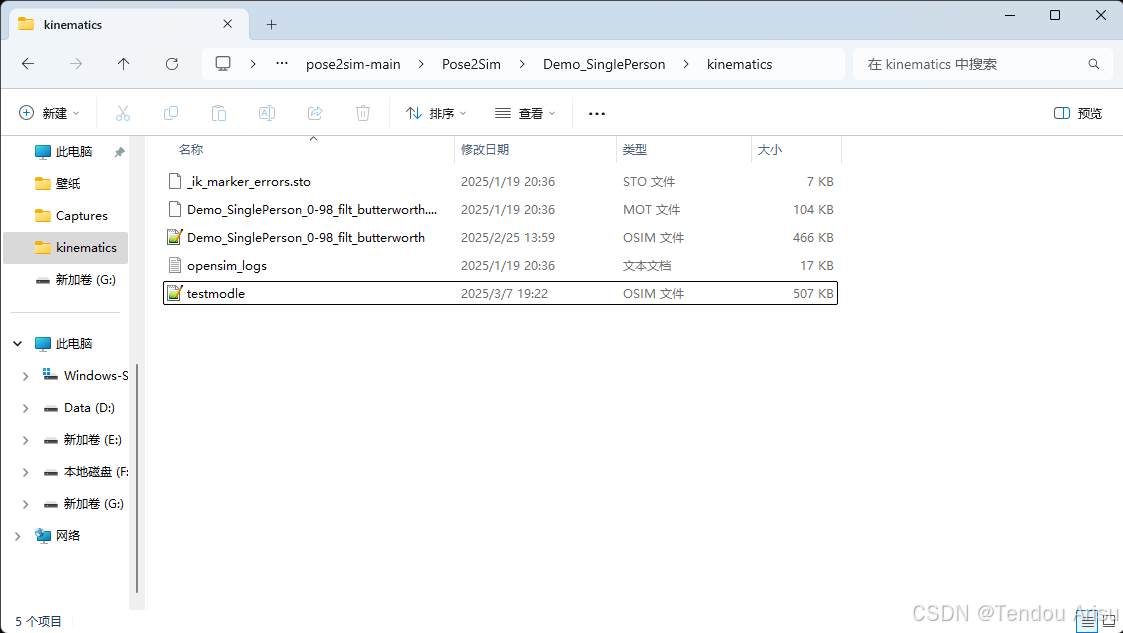Click the pin icon next to 此电脑

tap(120, 152)
